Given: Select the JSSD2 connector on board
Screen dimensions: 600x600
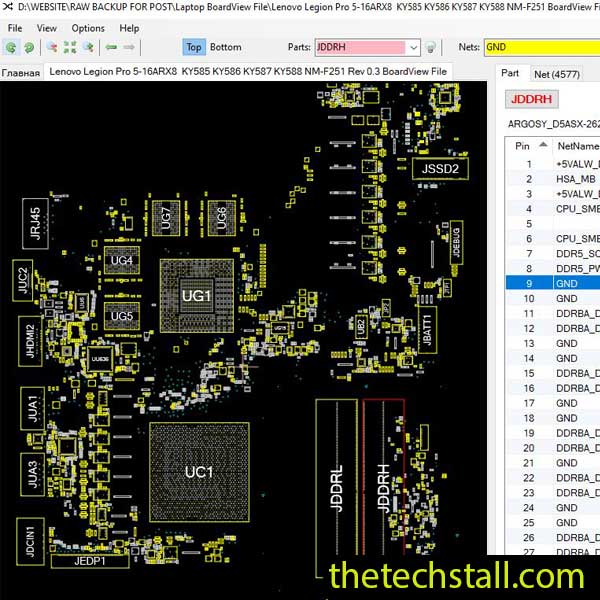Looking at the screenshot, I should point(440,169).
